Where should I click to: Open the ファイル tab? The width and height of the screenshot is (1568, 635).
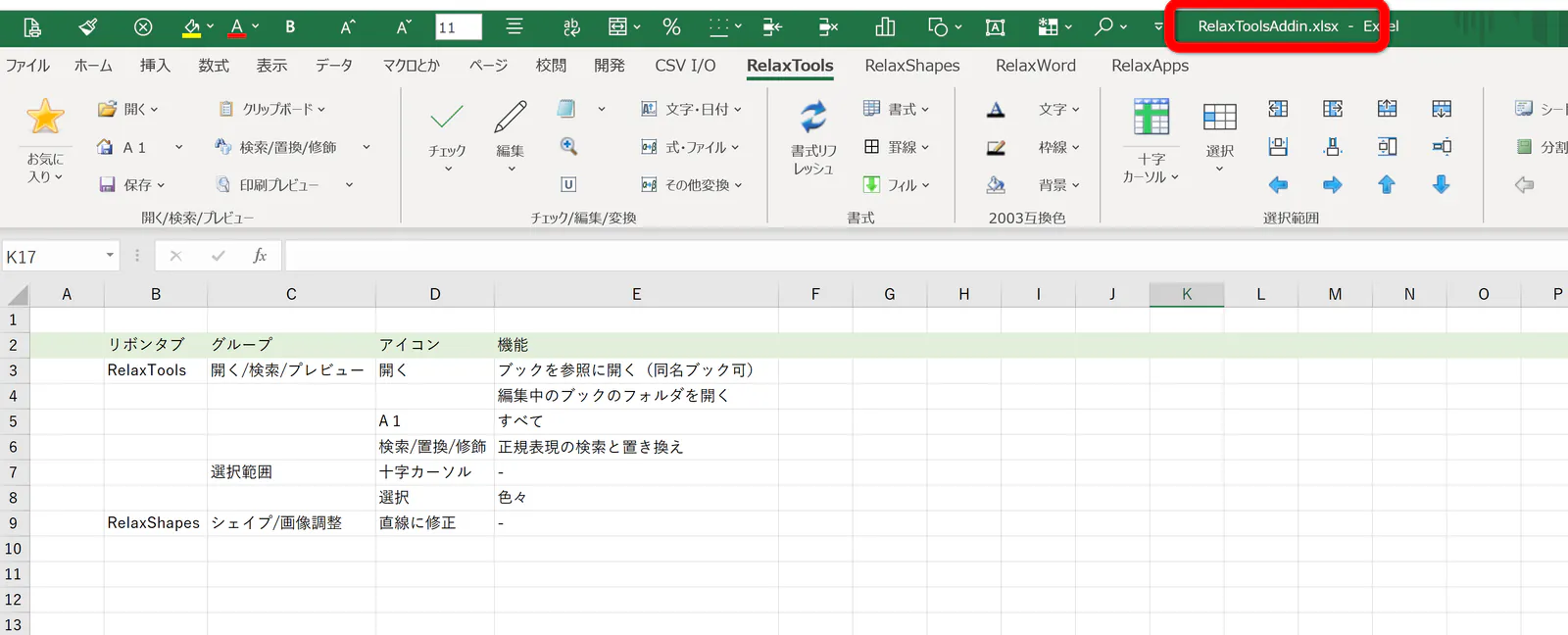pyautogui.click(x=27, y=66)
